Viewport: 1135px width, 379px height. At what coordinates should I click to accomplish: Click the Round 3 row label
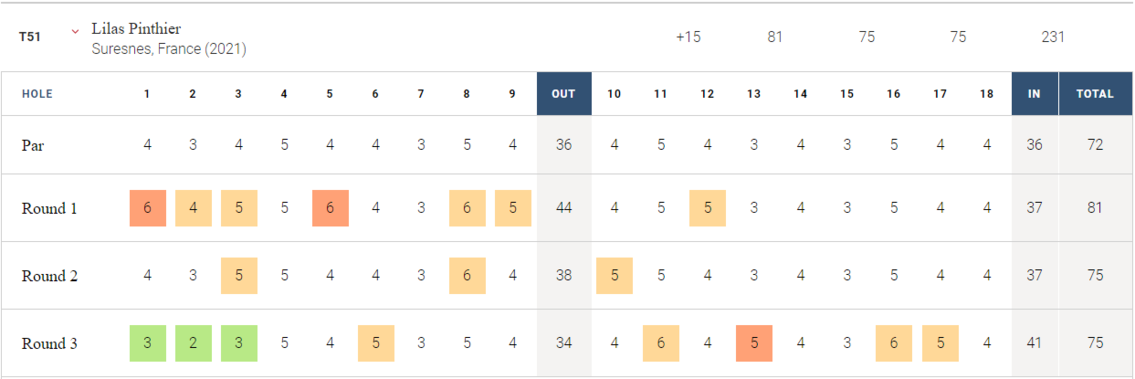[50, 344]
